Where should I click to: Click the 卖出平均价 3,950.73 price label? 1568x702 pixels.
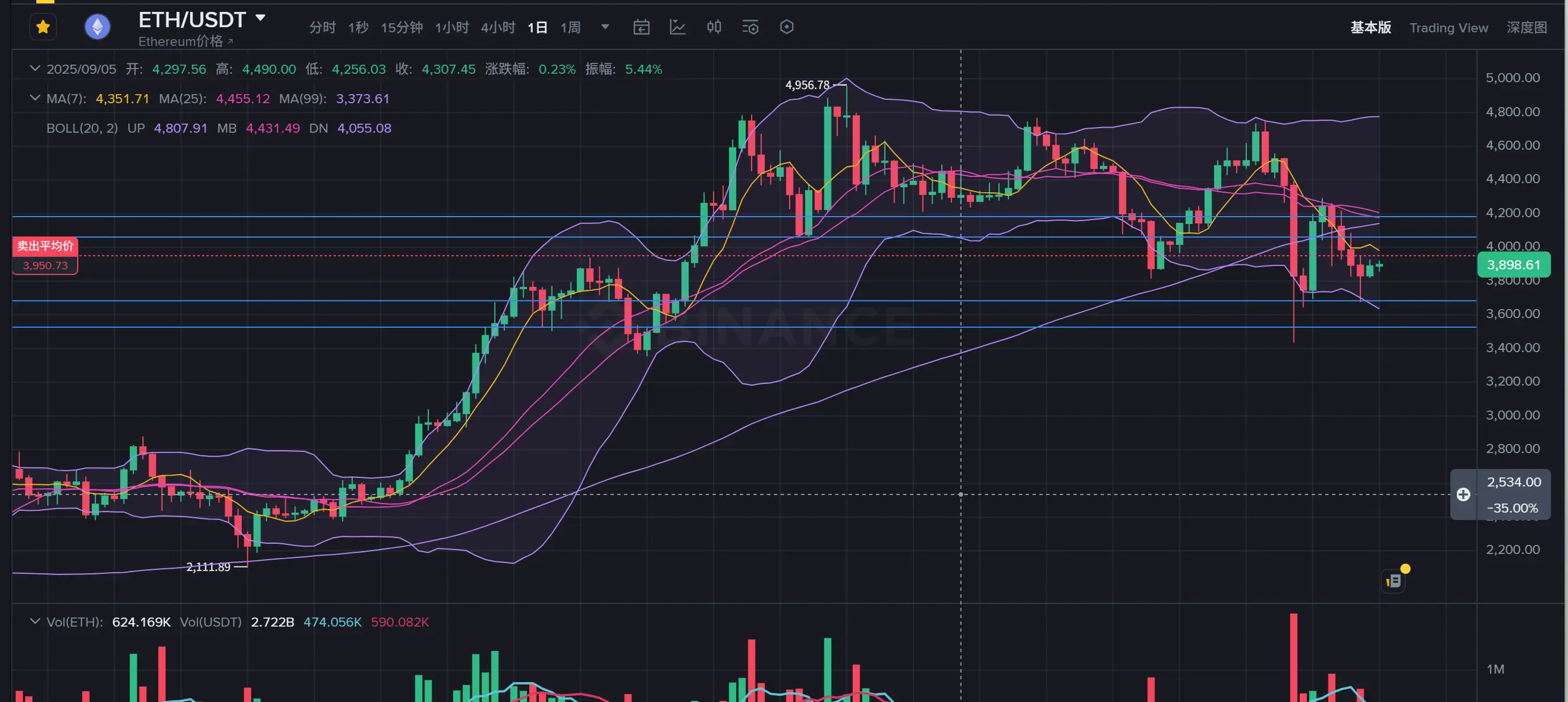[x=45, y=256]
